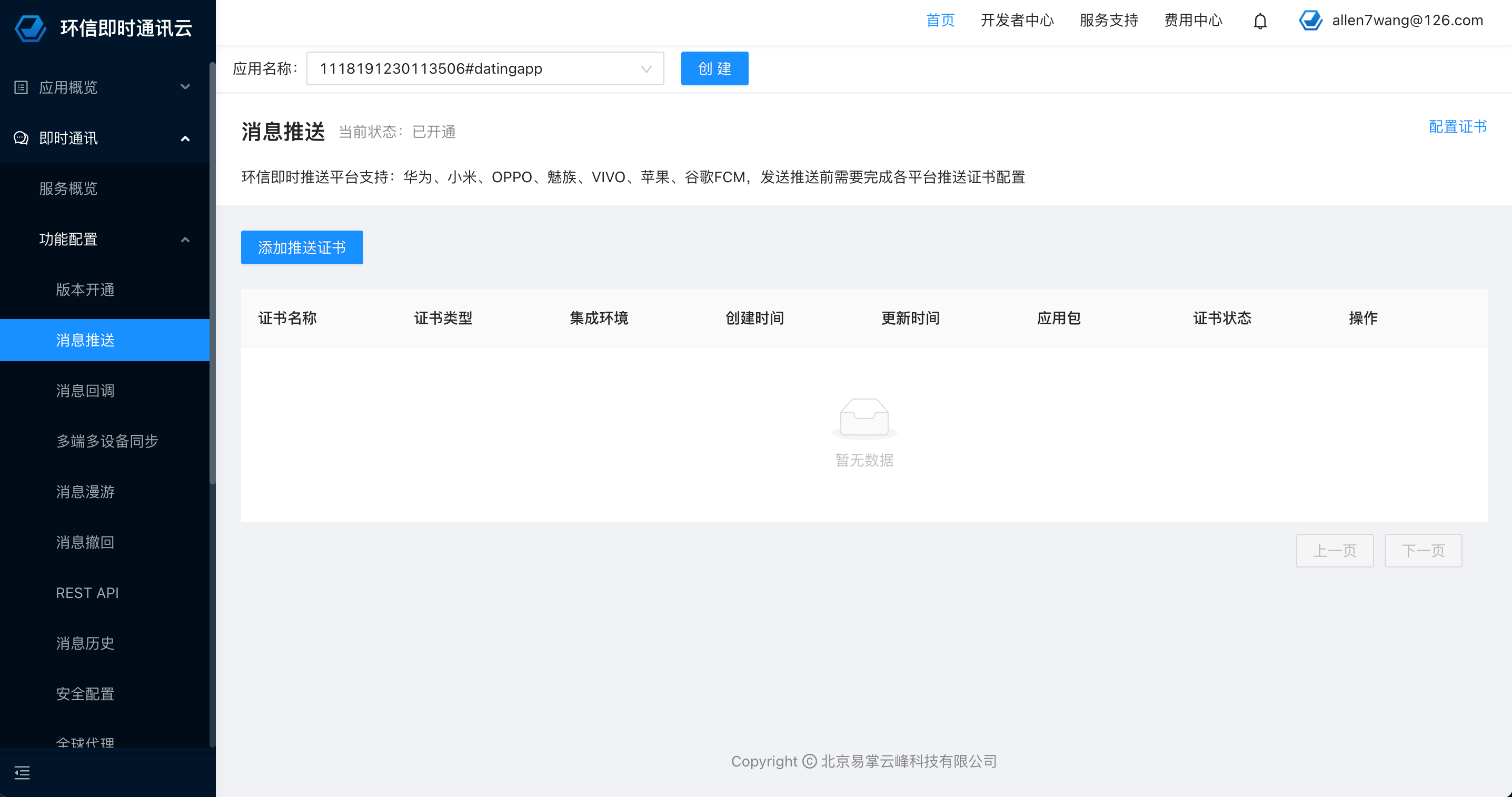1512x797 pixels.
Task: Open 服务支持 in top navigation
Action: pyautogui.click(x=1109, y=21)
